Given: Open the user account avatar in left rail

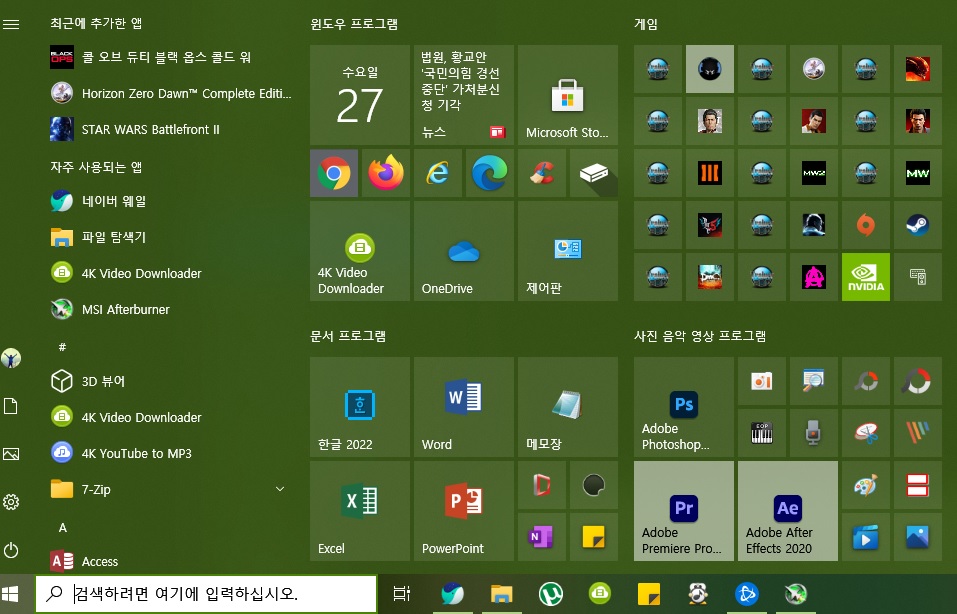Looking at the screenshot, I should point(11,358).
